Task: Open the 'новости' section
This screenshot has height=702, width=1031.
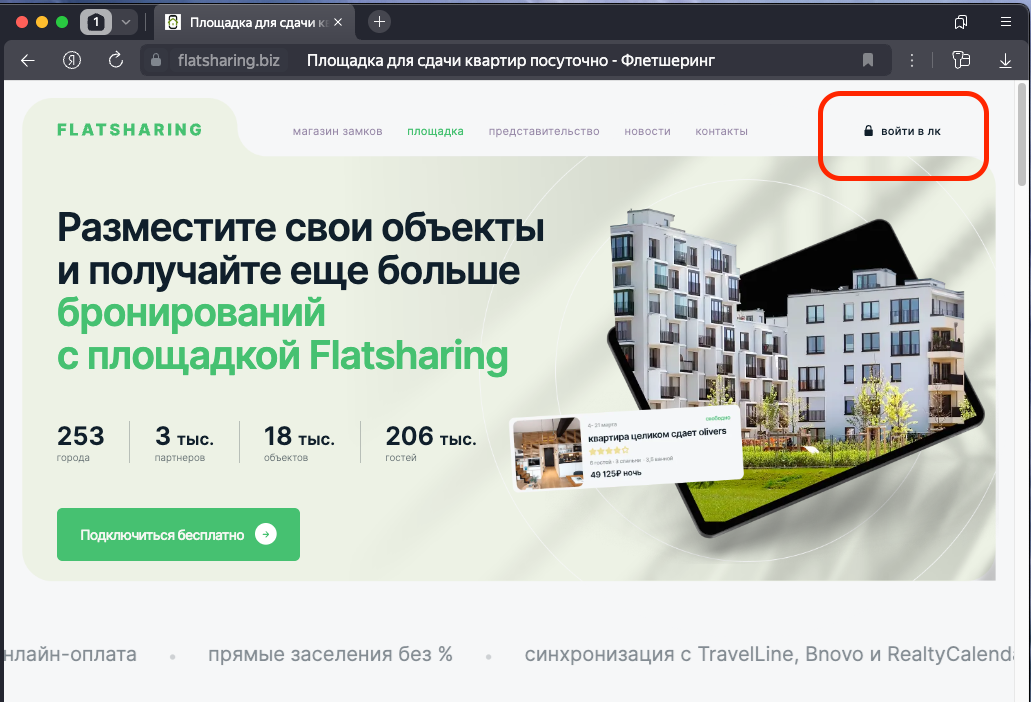Action: 647,131
